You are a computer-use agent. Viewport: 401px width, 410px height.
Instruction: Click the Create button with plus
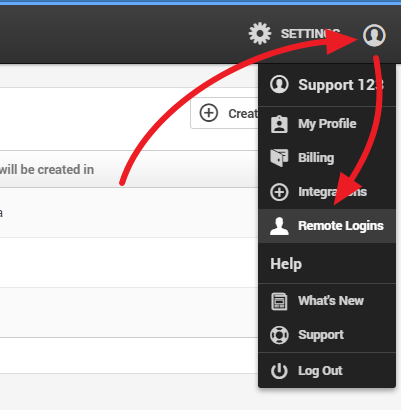(224, 113)
